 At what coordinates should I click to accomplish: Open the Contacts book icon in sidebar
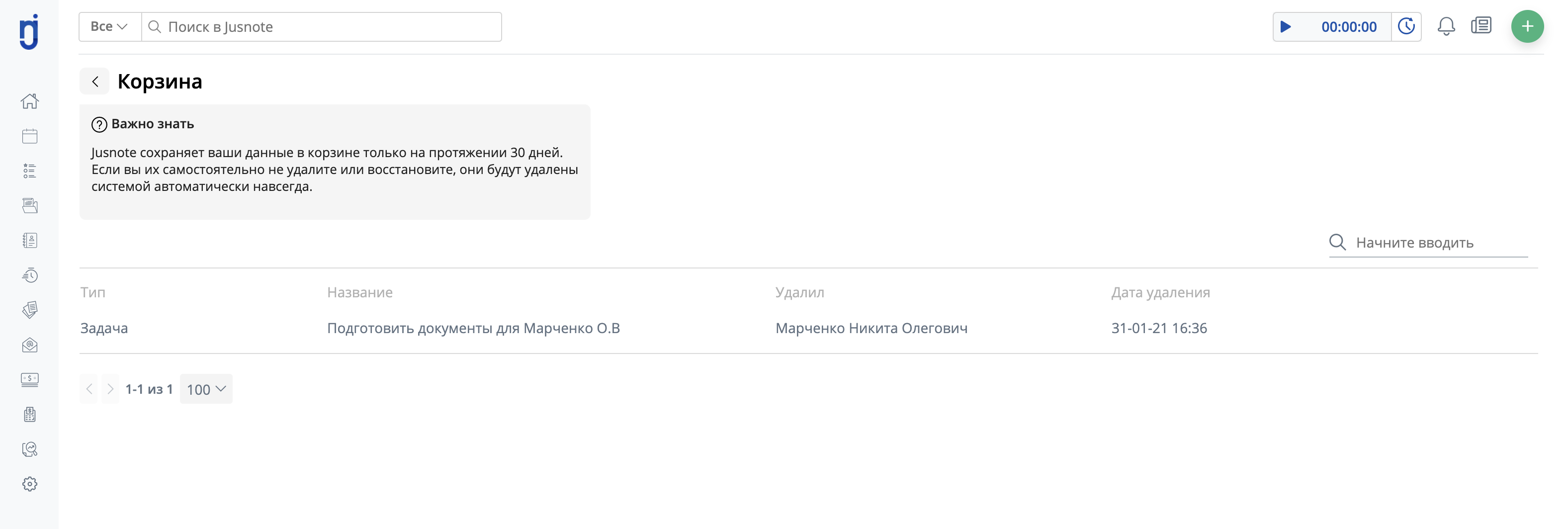(29, 241)
